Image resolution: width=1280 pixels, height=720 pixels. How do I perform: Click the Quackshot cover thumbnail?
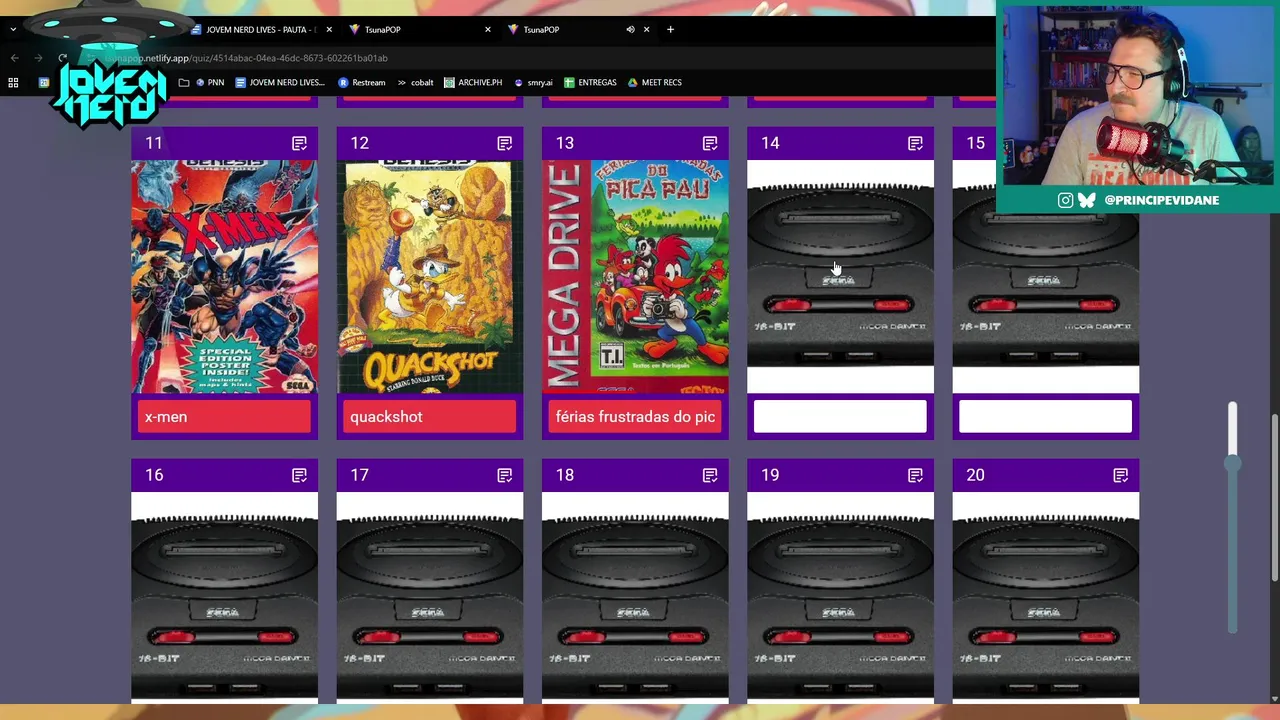430,277
